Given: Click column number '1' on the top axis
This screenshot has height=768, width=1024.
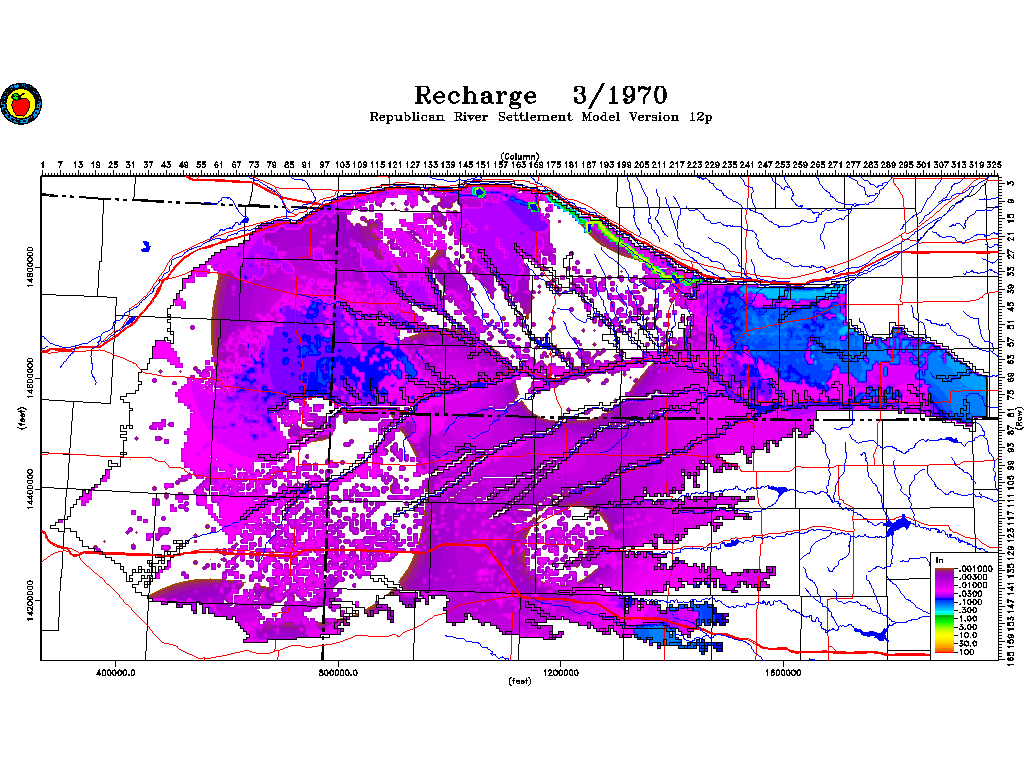Looking at the screenshot, I should 42,165.
